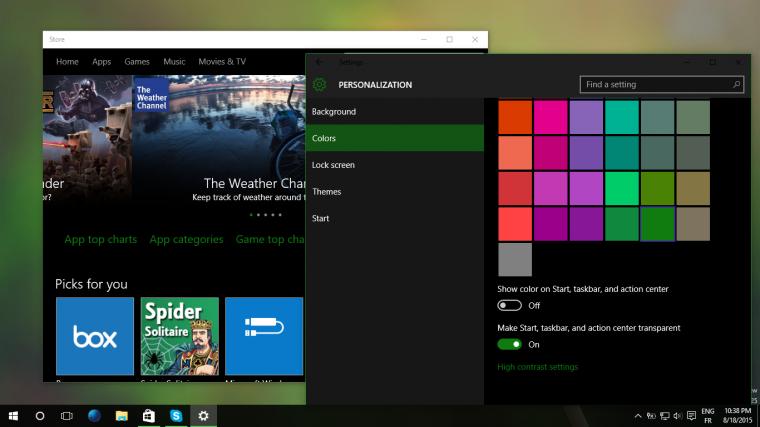Enable Show color on Start toggle
Screen dimensions: 760x427
509,305
